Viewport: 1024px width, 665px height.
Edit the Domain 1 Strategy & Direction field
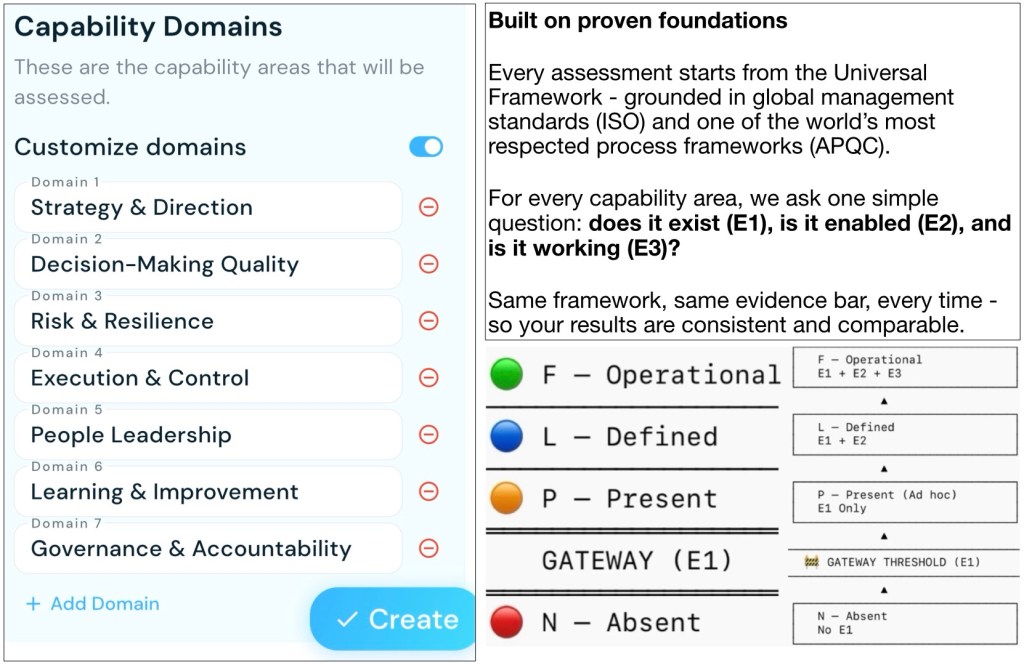click(208, 207)
